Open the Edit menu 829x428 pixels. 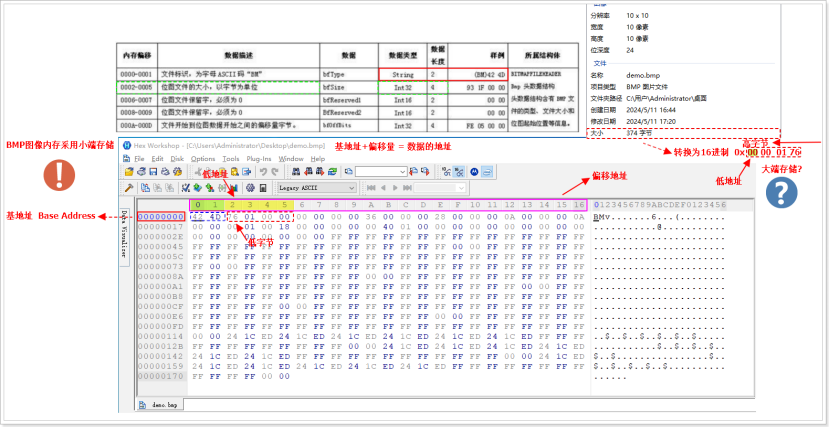click(x=157, y=159)
